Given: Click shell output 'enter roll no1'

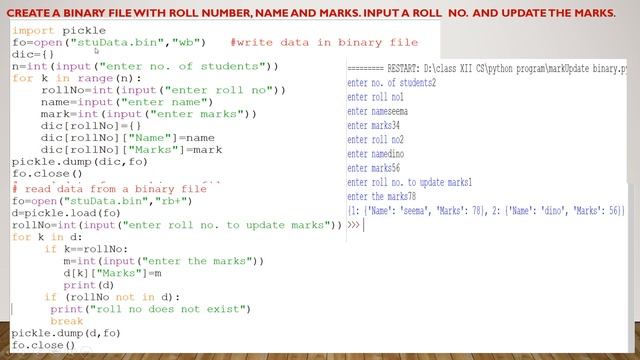Looking at the screenshot, I should click(x=376, y=97).
